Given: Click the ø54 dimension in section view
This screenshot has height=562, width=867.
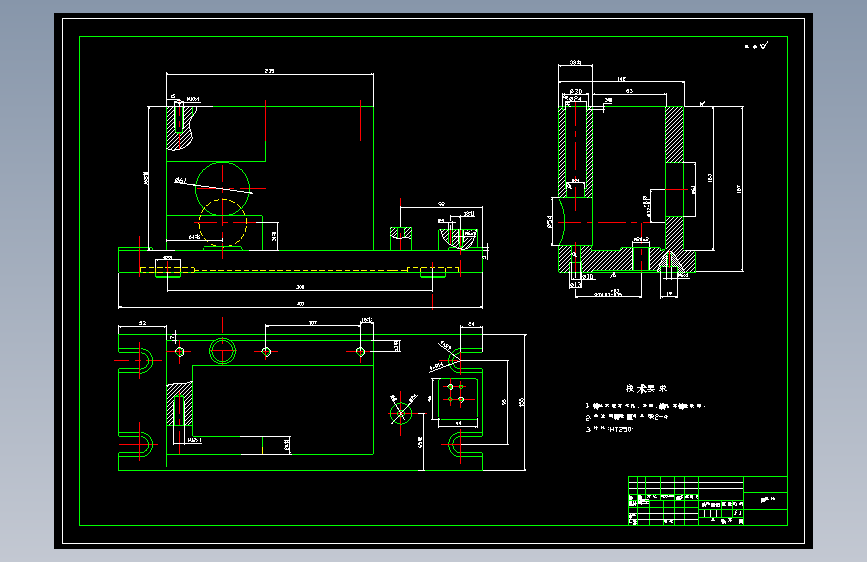Looking at the screenshot, I should click(550, 222).
